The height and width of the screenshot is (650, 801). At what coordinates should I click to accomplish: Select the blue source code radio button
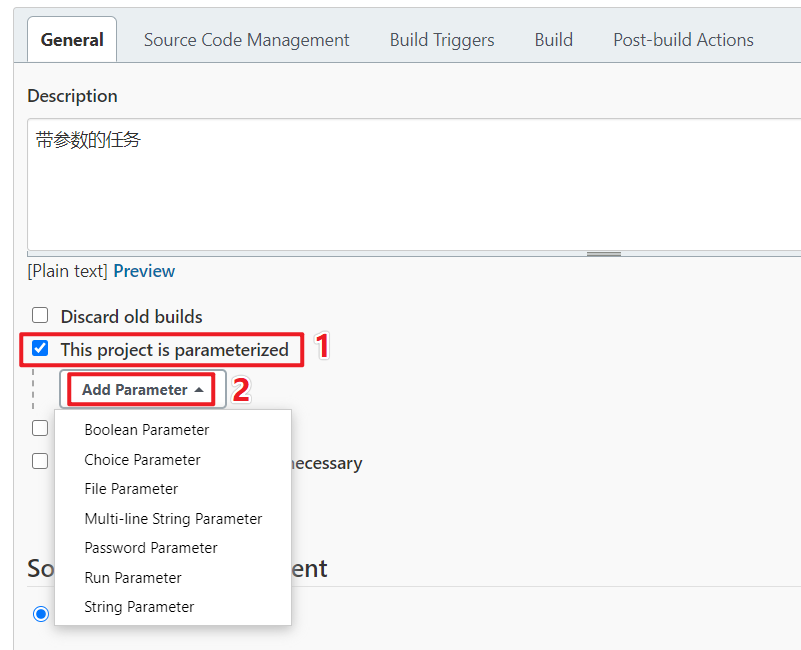click(41, 613)
